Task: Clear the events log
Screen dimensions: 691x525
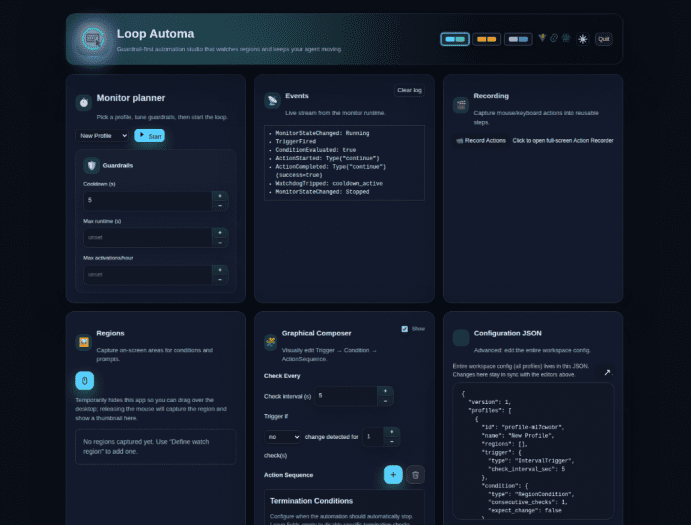Action: (x=409, y=90)
